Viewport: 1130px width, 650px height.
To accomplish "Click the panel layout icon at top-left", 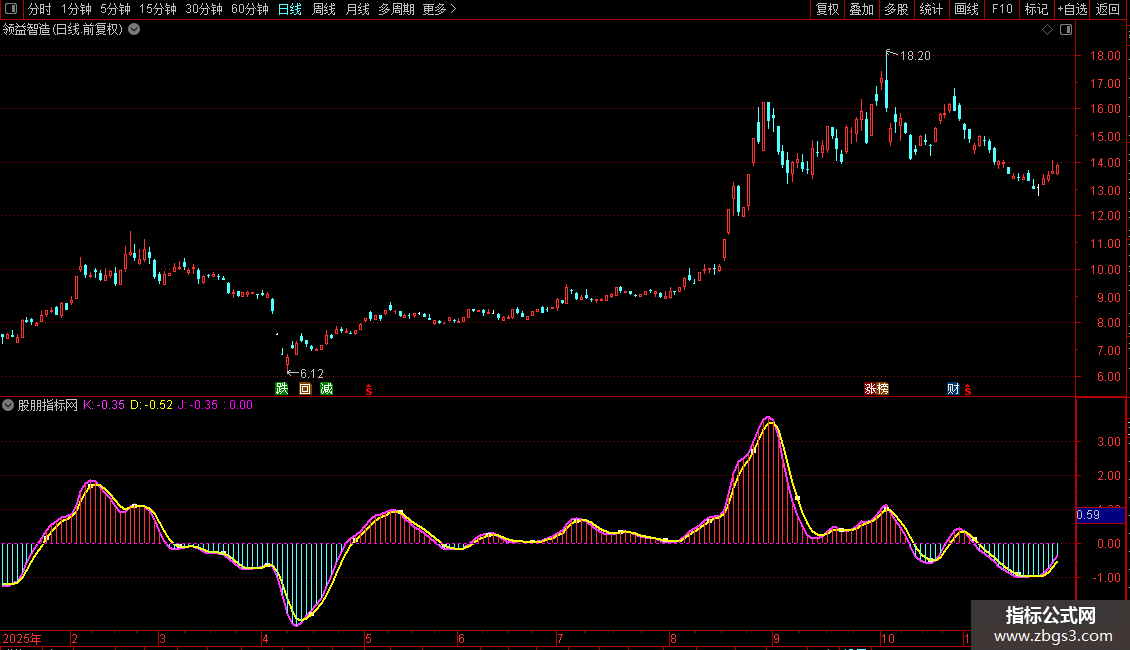I will tap(11, 9).
